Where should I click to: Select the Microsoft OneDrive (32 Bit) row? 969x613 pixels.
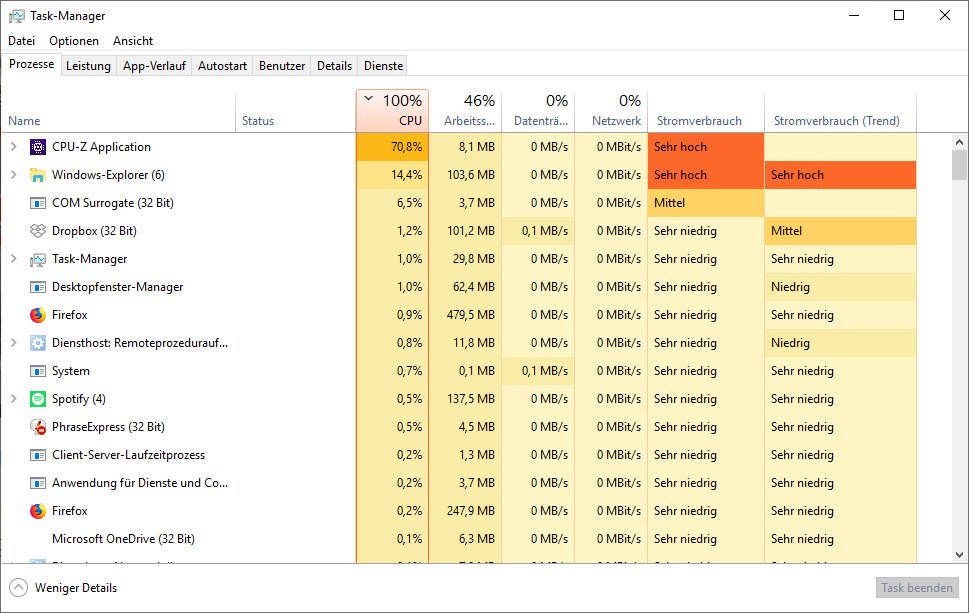click(x=123, y=539)
